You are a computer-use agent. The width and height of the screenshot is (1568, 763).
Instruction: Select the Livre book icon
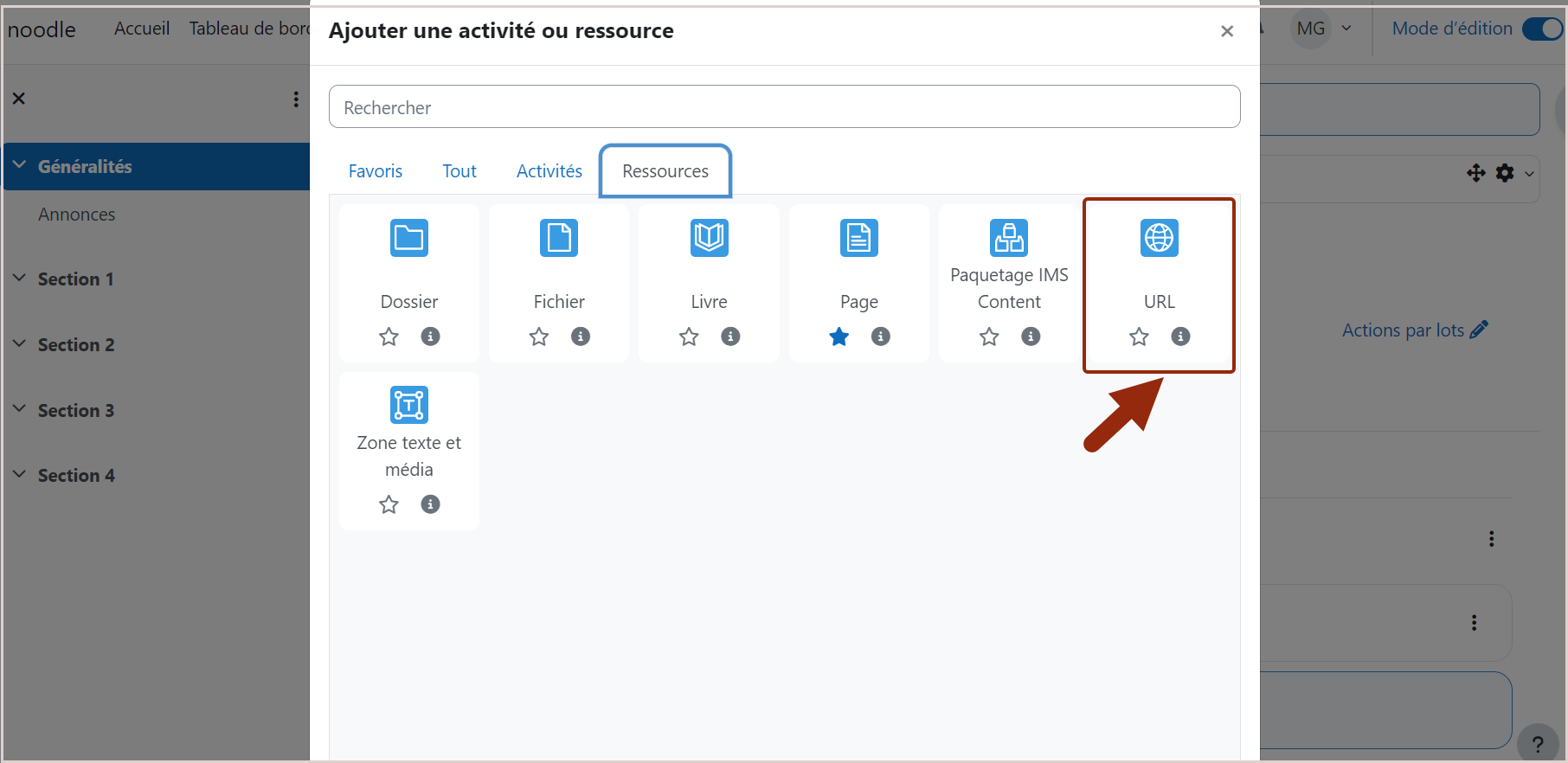(x=709, y=238)
